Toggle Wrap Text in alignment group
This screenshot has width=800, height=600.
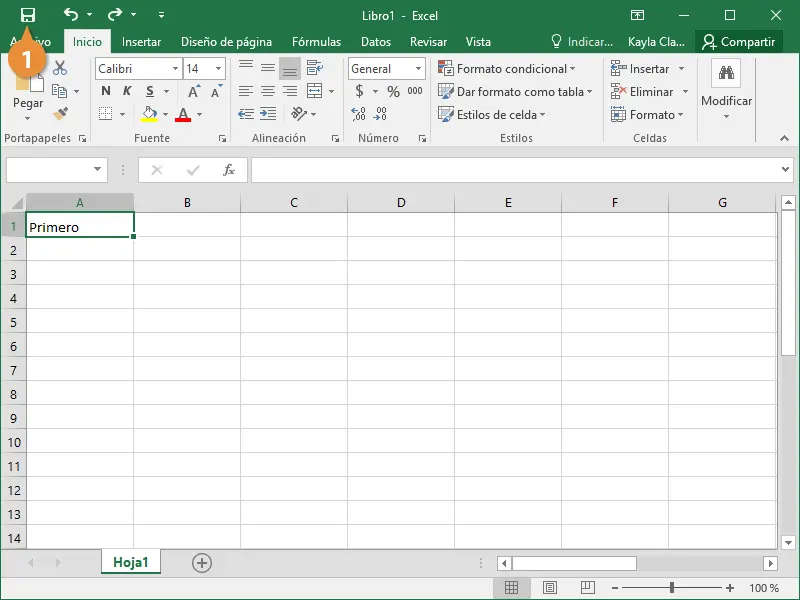(x=314, y=68)
